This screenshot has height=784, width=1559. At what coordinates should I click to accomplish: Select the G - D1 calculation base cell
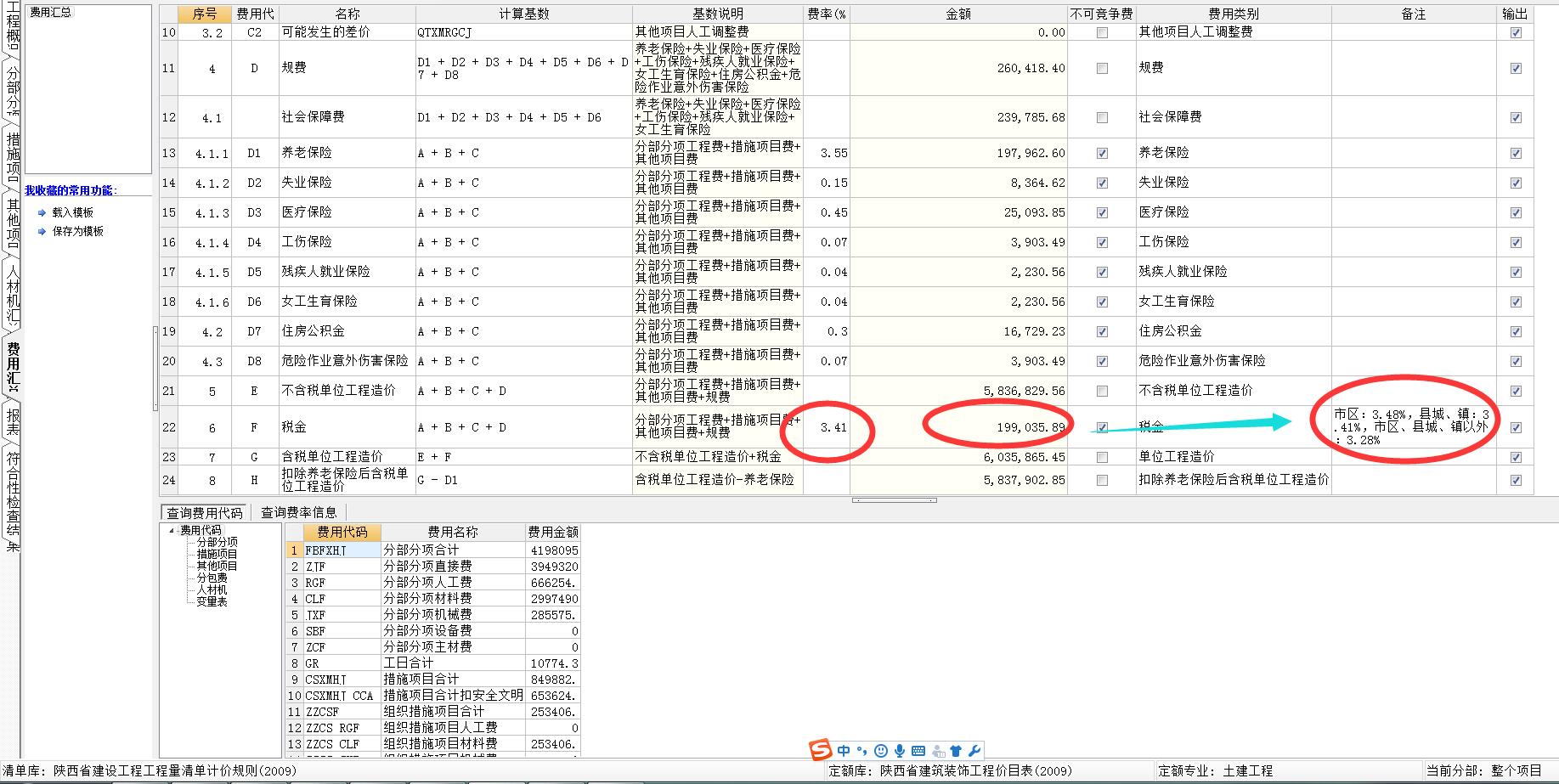point(523,480)
